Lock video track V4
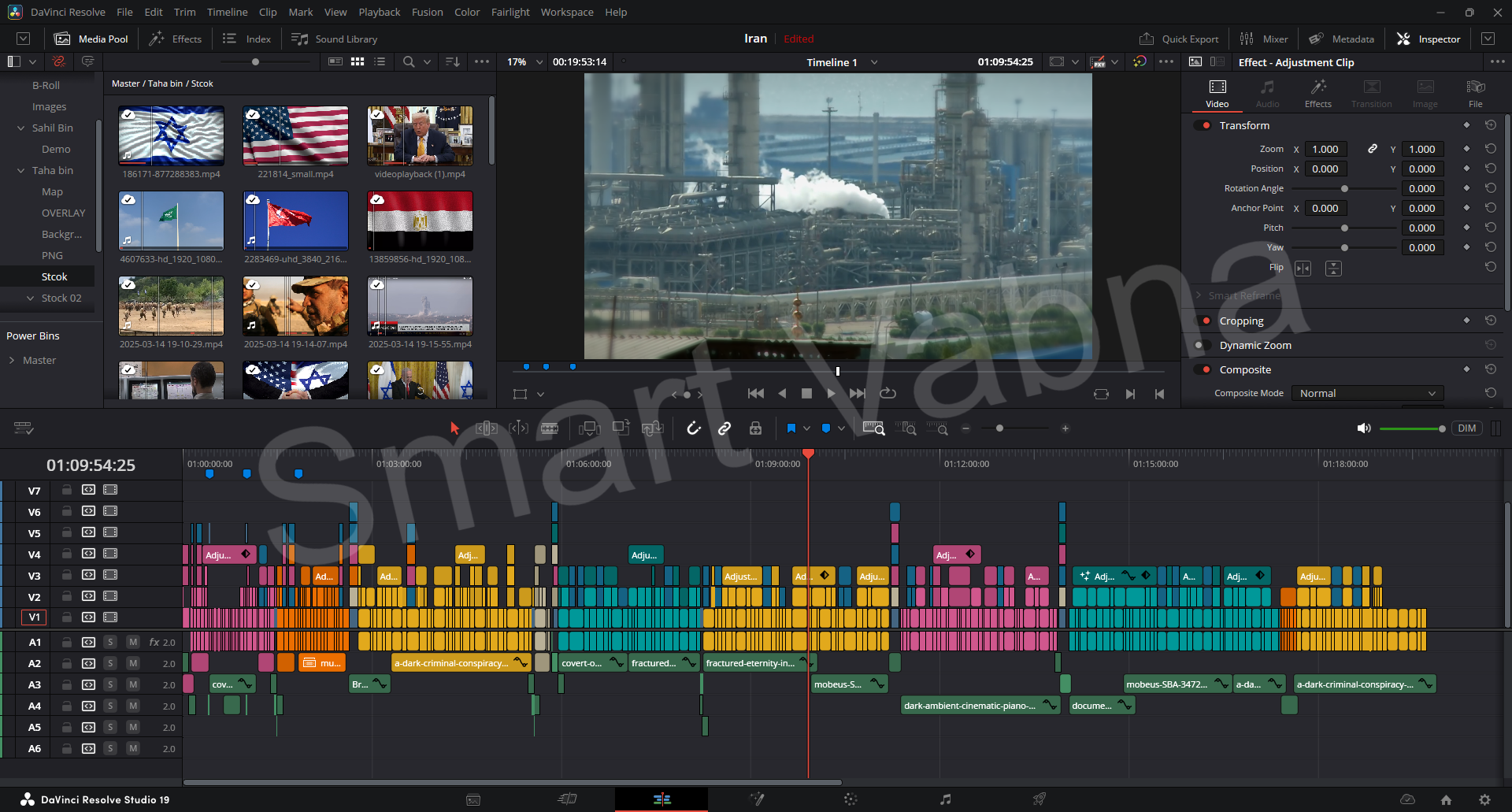The height and width of the screenshot is (812, 1512). [67, 554]
